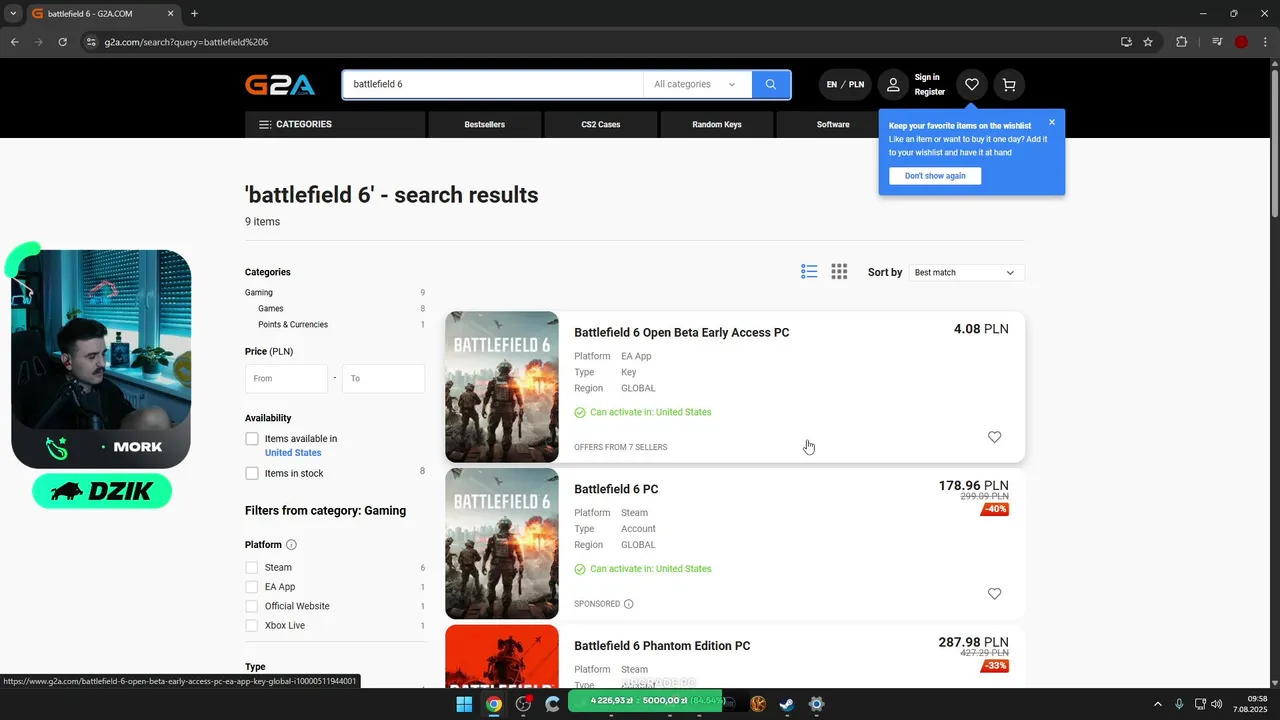Open the All categories dropdown

[x=697, y=85]
